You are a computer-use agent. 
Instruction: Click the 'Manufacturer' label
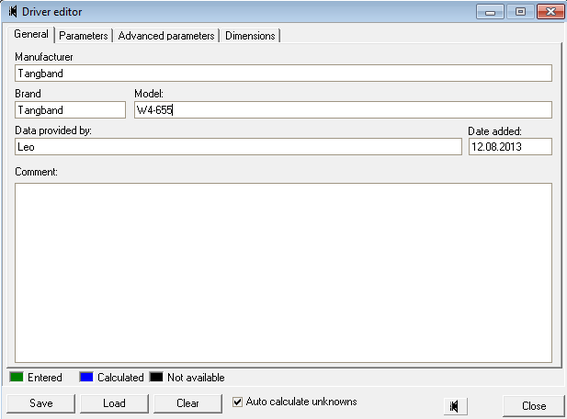(x=44, y=57)
